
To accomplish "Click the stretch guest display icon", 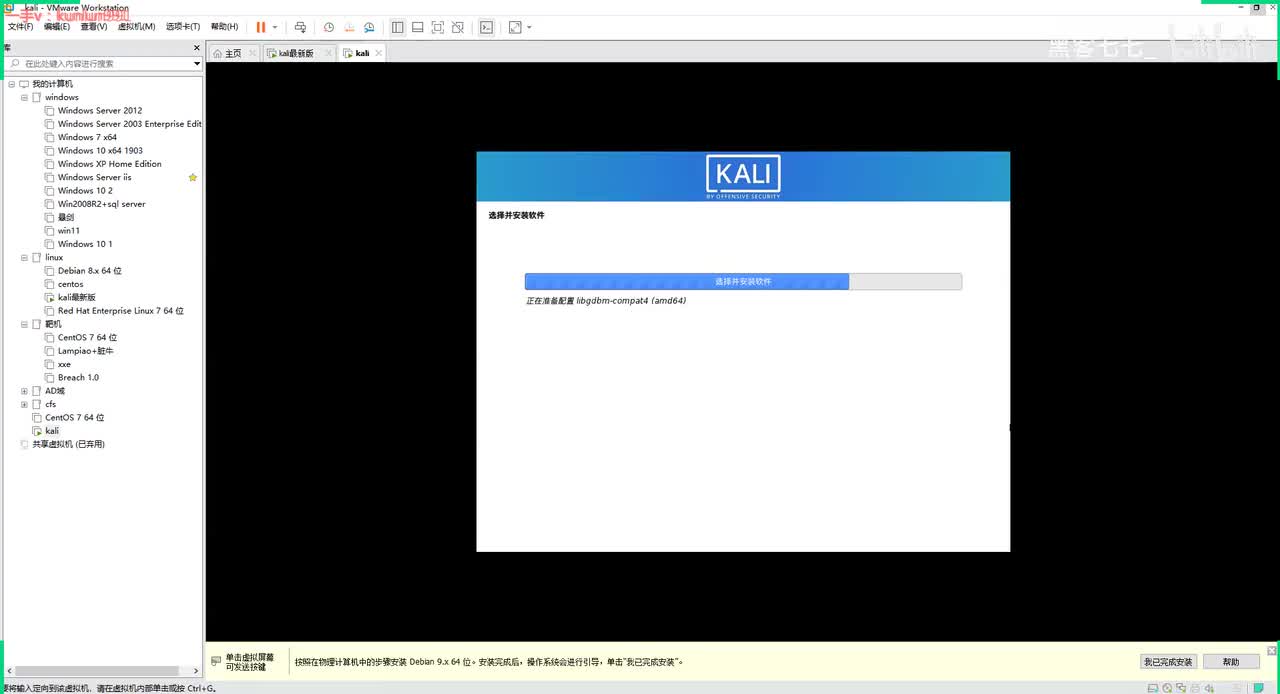I will coord(515,27).
